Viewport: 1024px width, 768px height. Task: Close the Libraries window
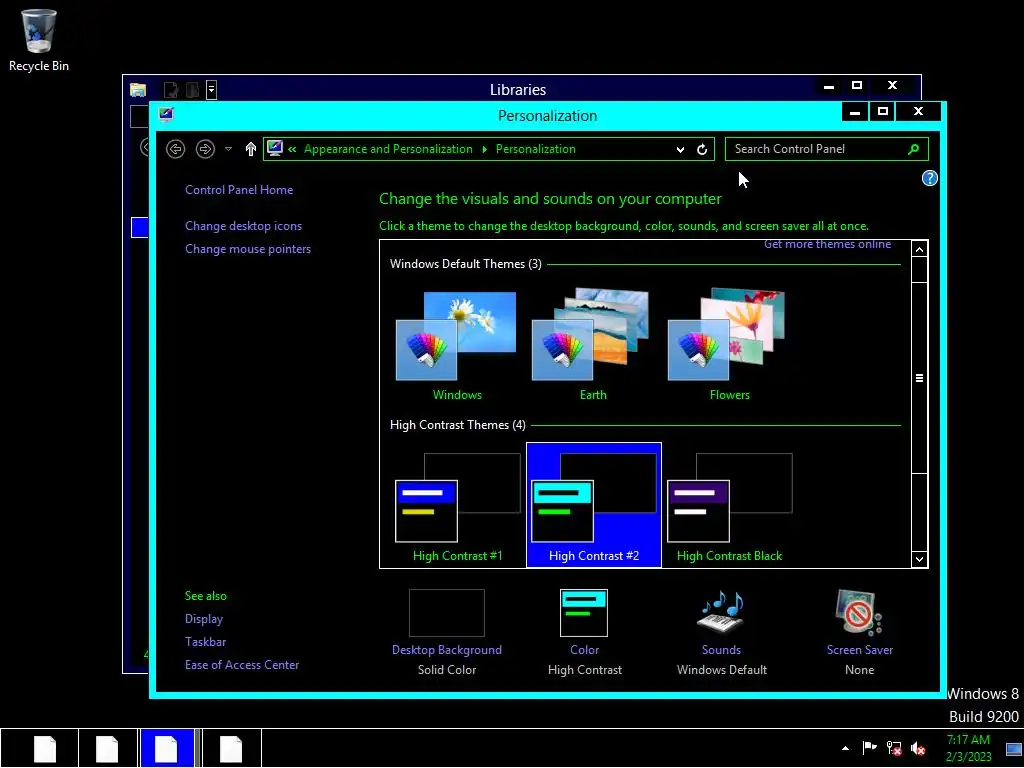click(892, 86)
